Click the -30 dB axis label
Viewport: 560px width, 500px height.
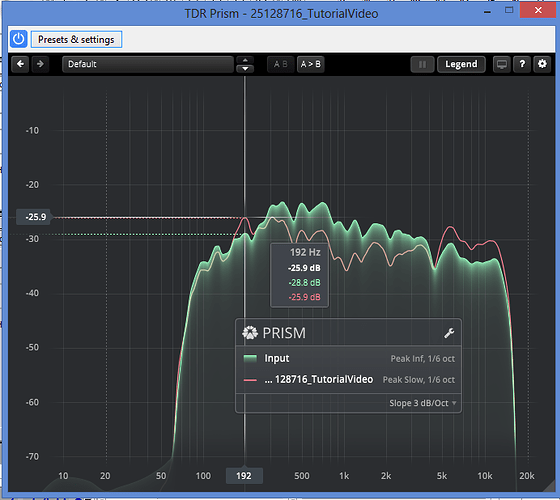[32, 239]
